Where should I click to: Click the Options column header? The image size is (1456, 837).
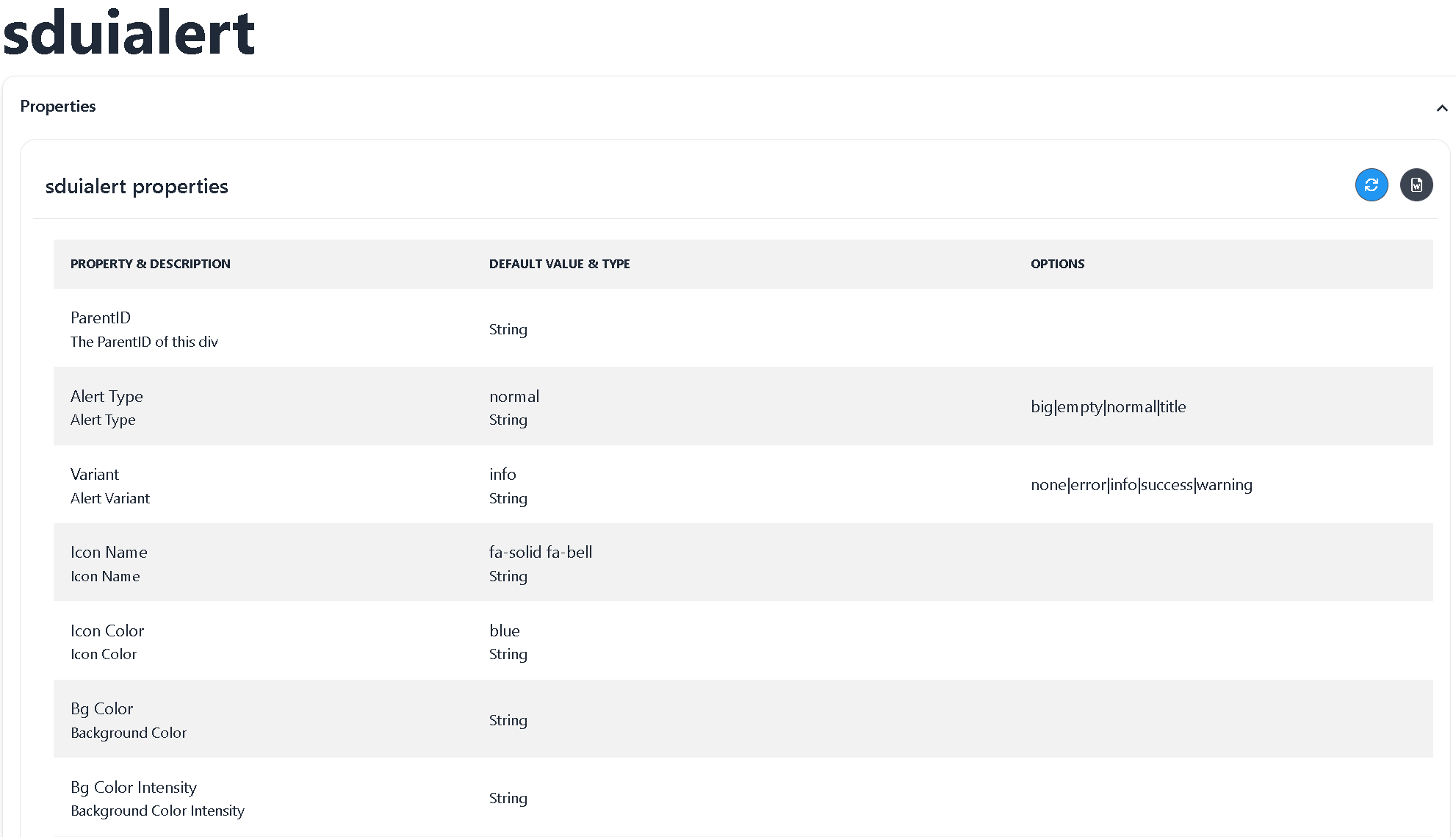[x=1057, y=264]
